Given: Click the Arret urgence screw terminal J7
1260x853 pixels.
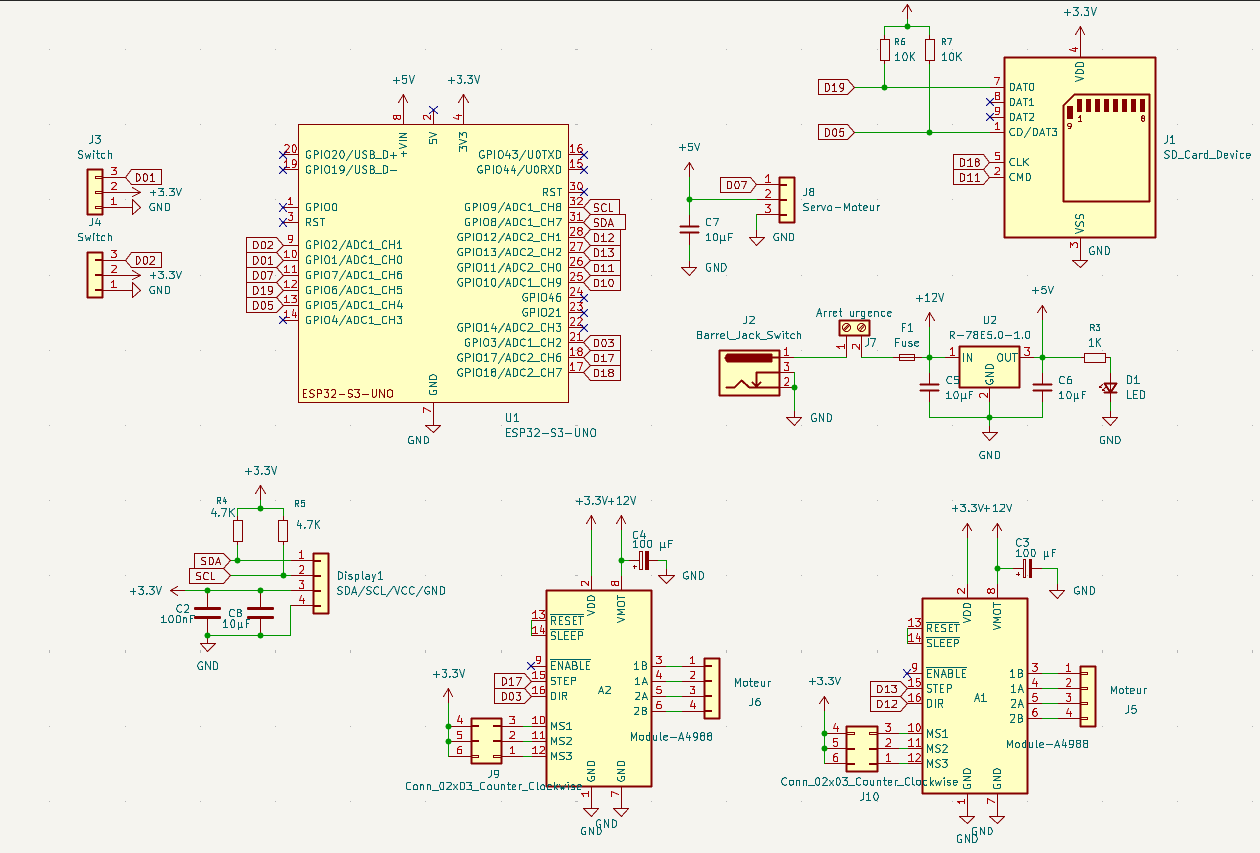Looking at the screenshot, I should [853, 327].
